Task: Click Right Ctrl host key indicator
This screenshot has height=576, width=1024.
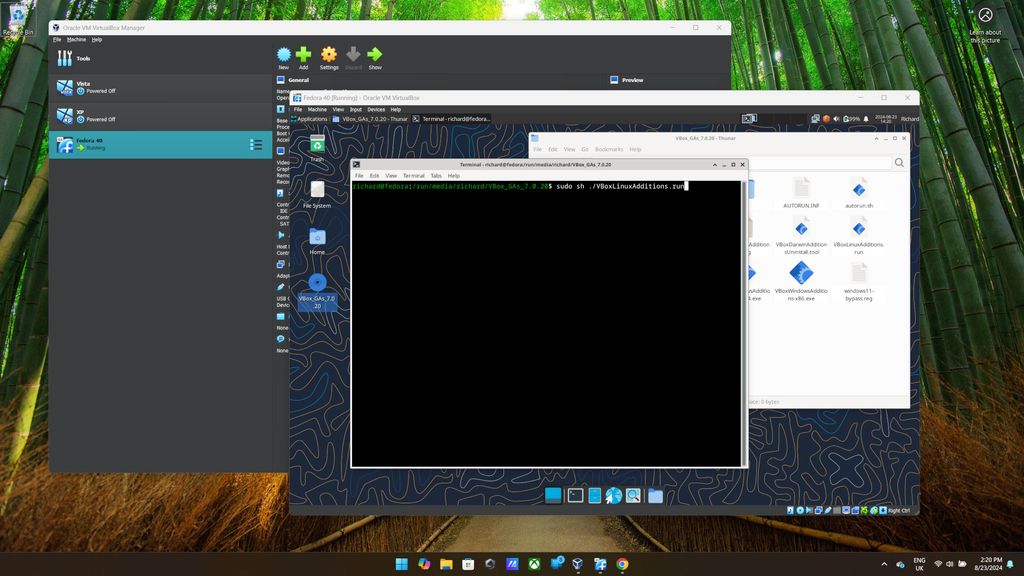Action: click(x=899, y=511)
